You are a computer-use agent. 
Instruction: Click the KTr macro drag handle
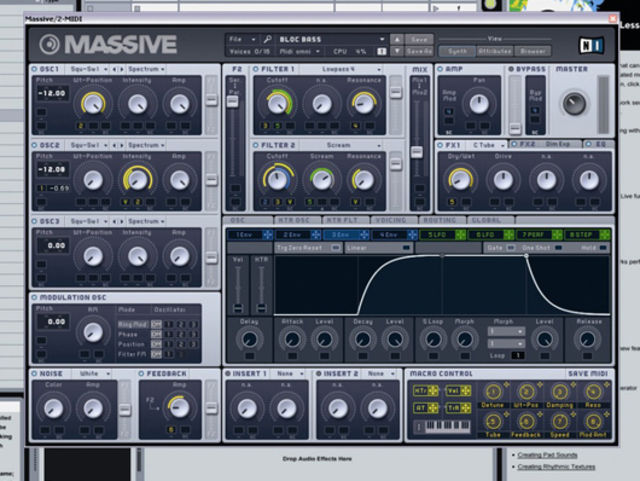433,391
